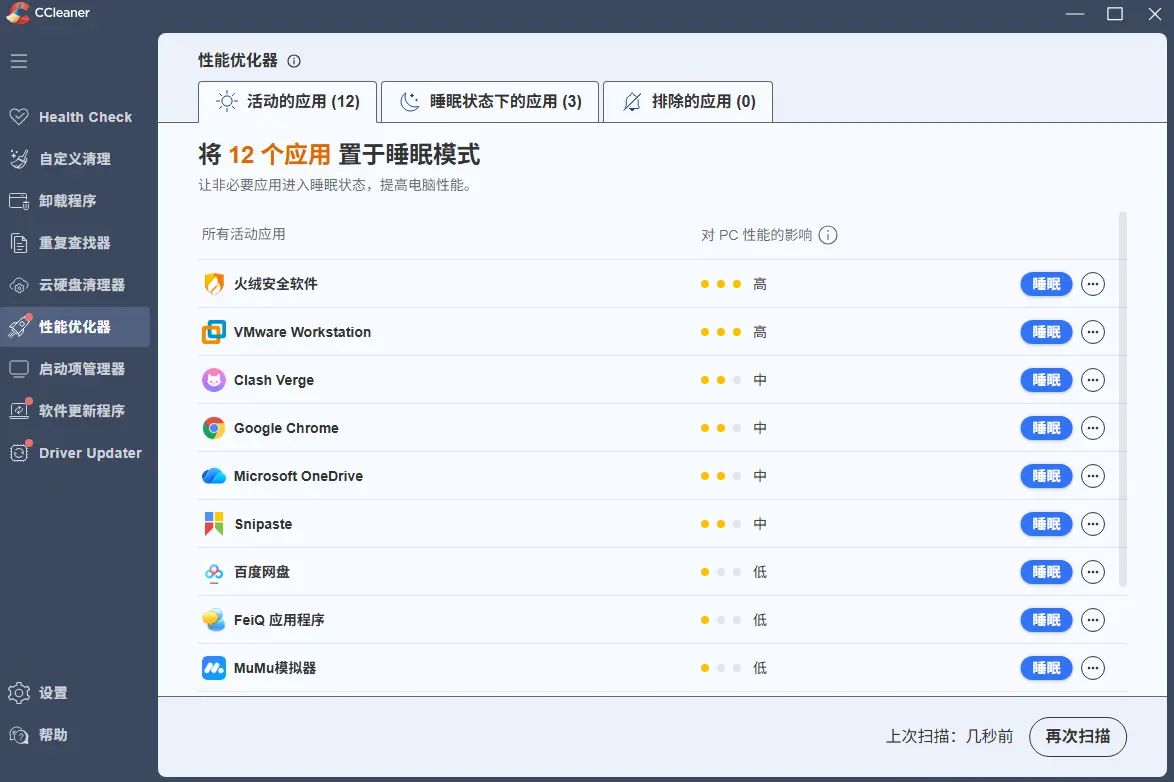The width and height of the screenshot is (1174, 782).
Task: Switch to 睡眠状态下的应用 (3) tab
Action: pyautogui.click(x=490, y=101)
